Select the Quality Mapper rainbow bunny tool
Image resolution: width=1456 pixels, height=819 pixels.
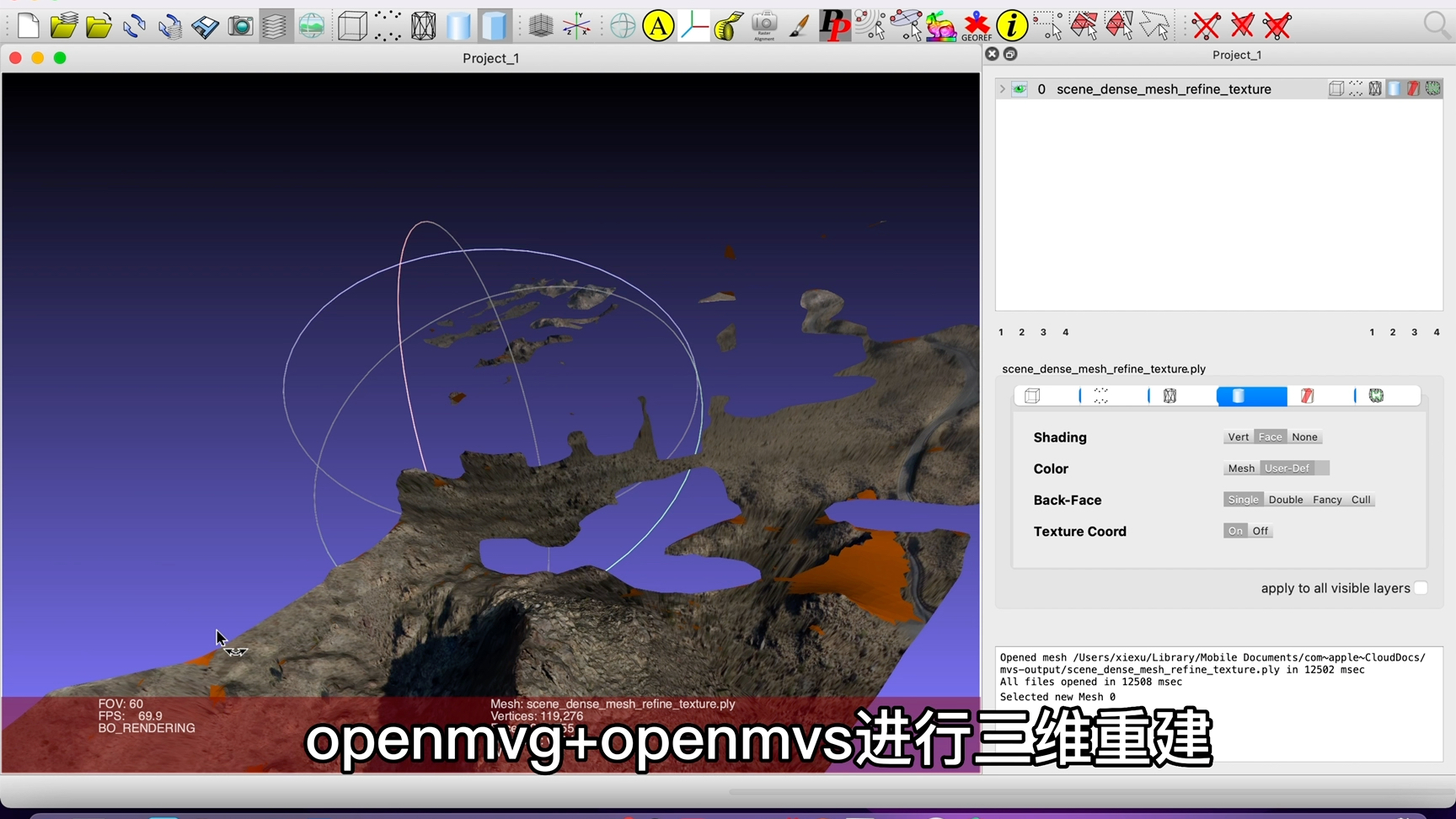940,26
